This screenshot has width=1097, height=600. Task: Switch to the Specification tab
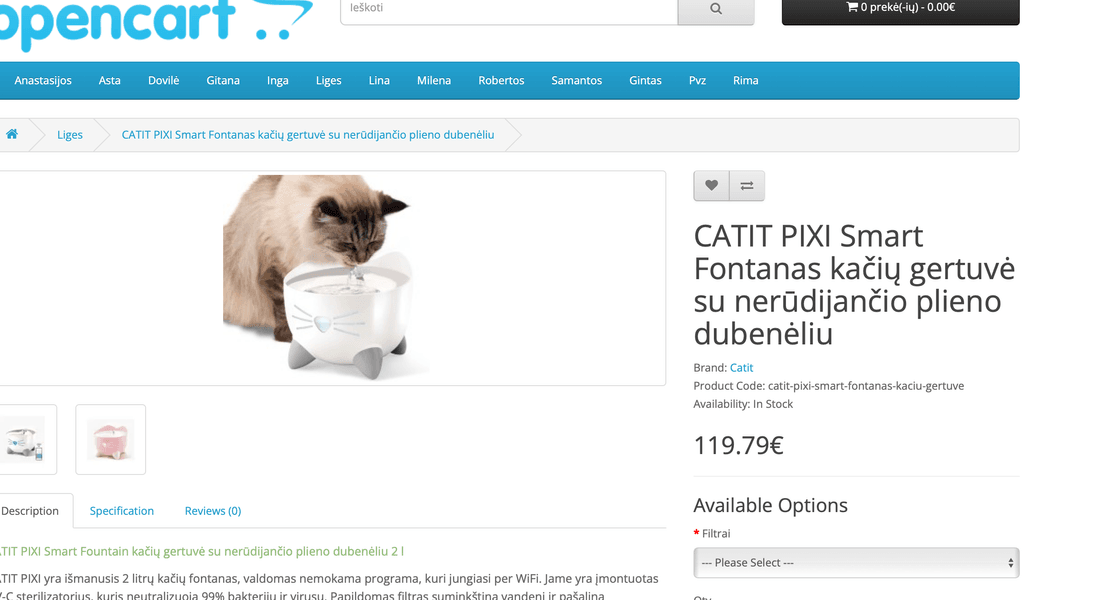(122, 510)
